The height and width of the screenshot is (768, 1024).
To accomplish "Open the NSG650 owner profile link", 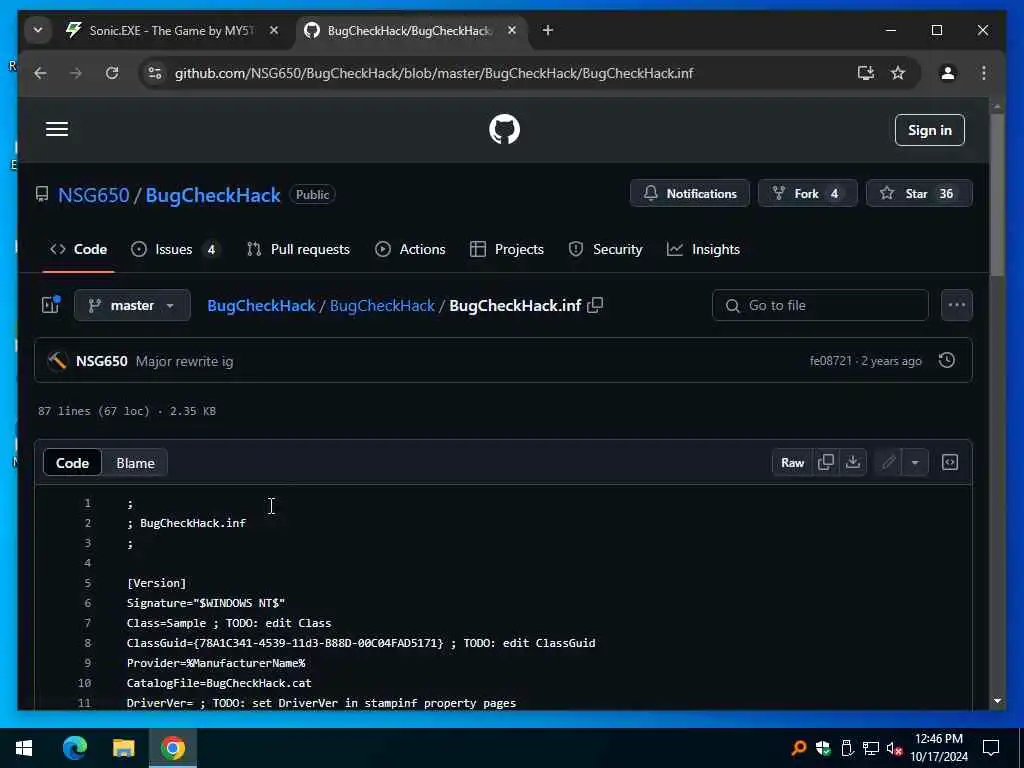I will click(93, 195).
